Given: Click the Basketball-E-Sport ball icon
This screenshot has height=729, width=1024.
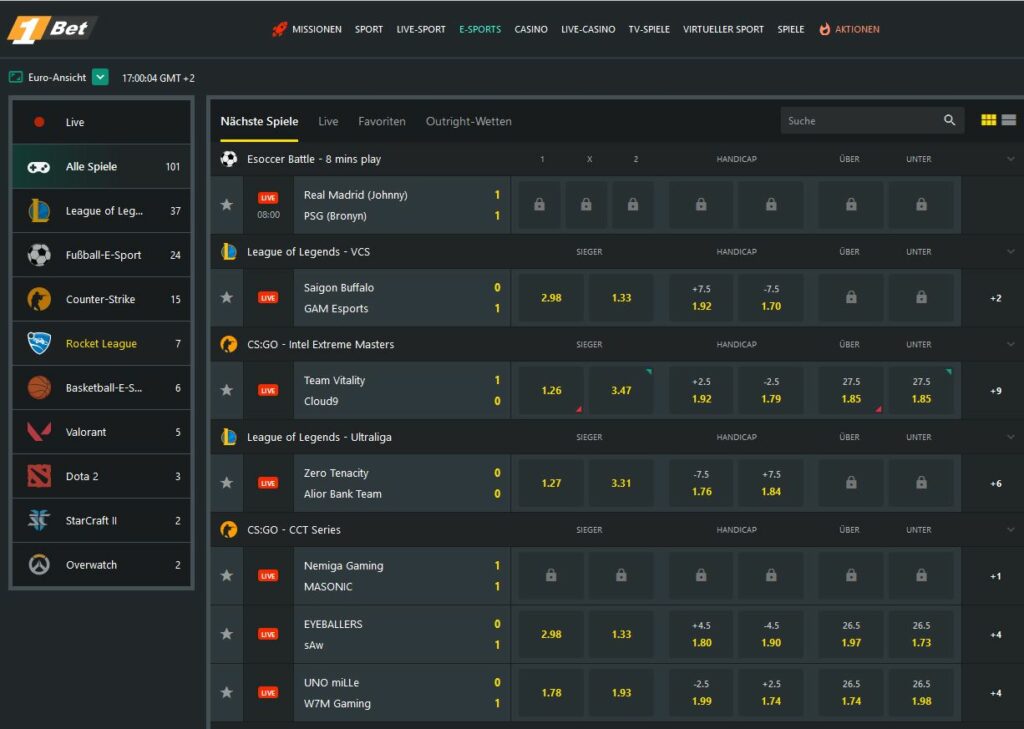Looking at the screenshot, I should tap(39, 387).
